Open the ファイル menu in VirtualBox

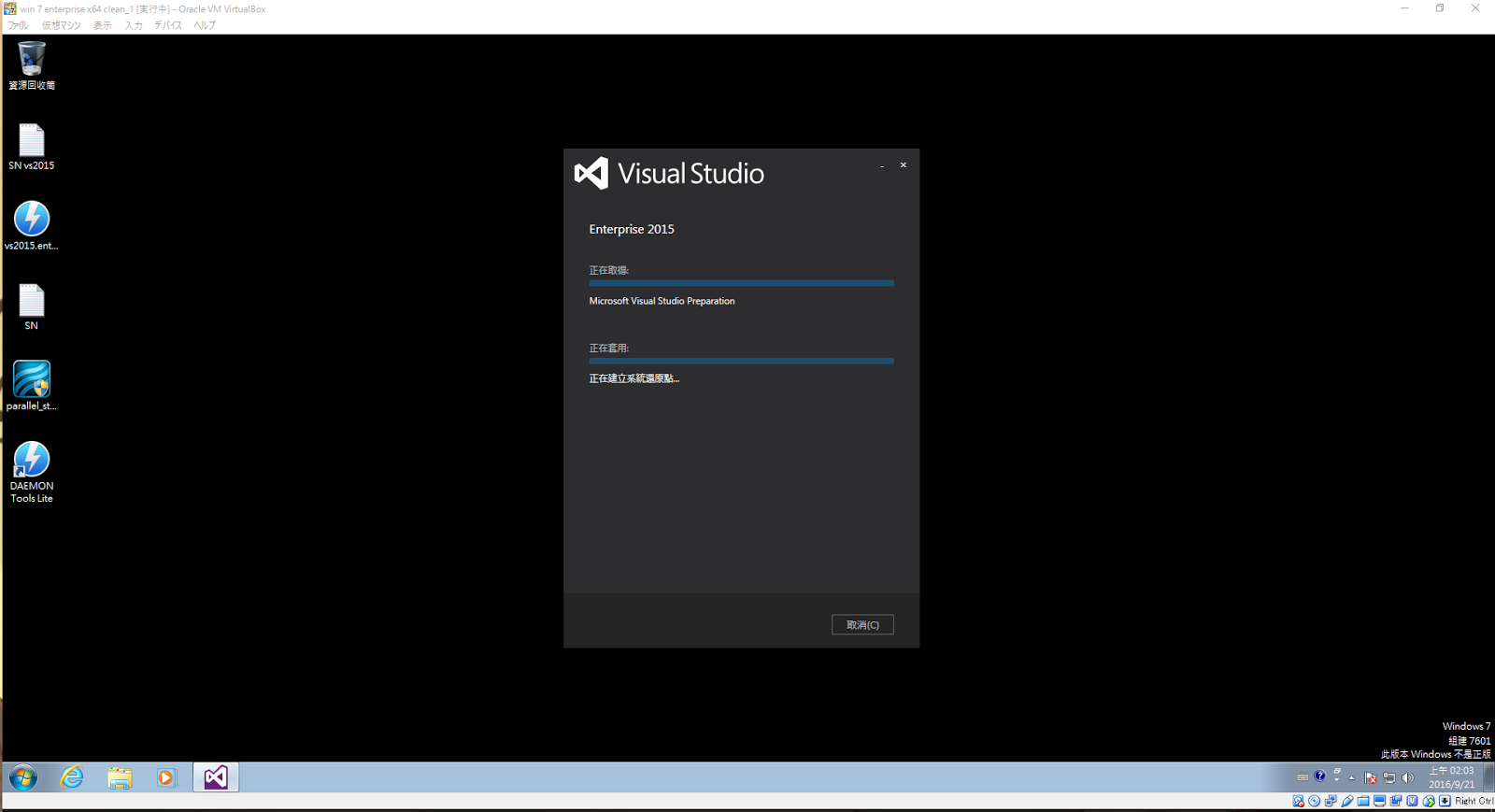[x=18, y=25]
